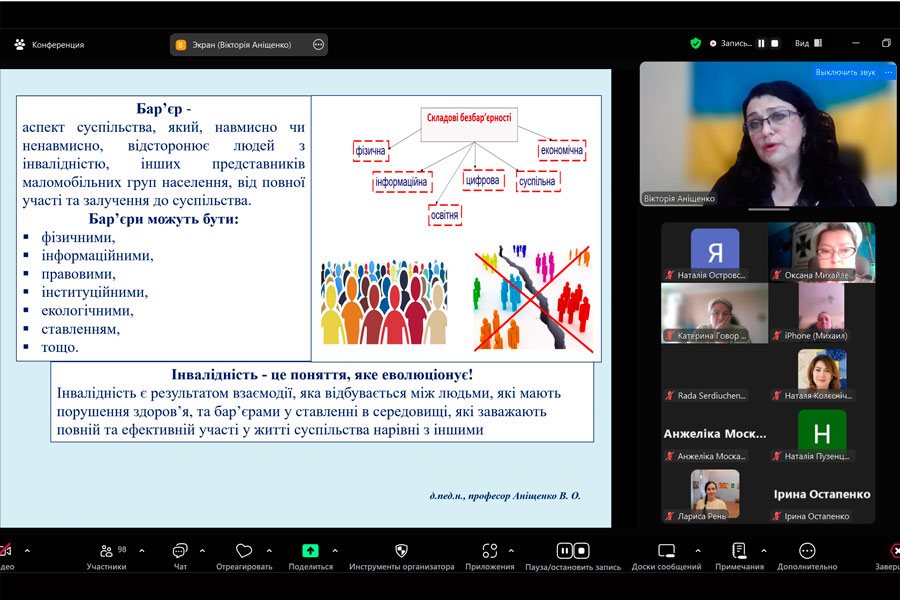900x600 pixels.
Task: Open the Приложения apps icon
Action: coord(490,551)
